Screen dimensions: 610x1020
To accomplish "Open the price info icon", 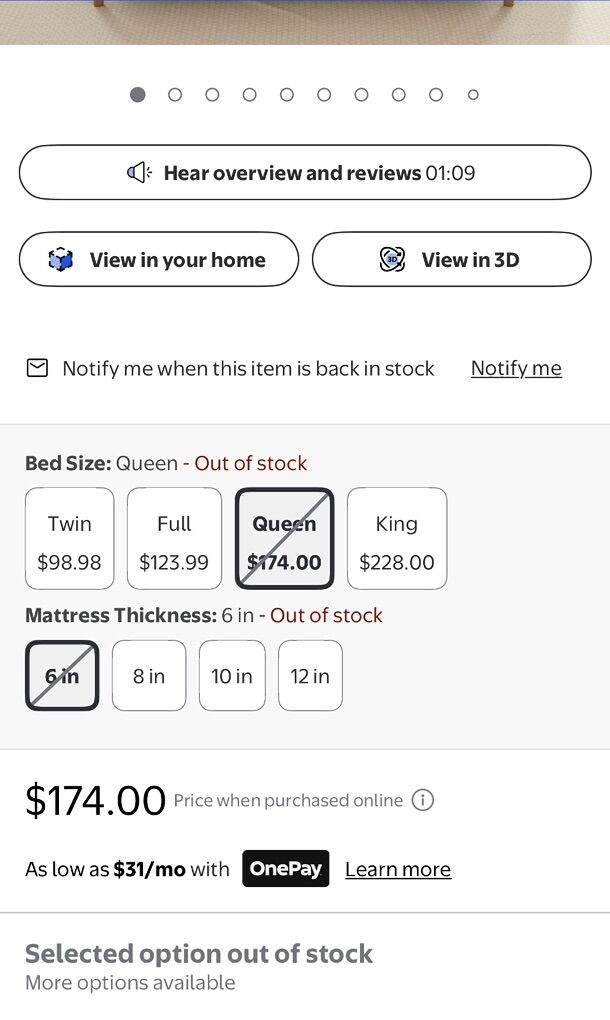I will (423, 800).
